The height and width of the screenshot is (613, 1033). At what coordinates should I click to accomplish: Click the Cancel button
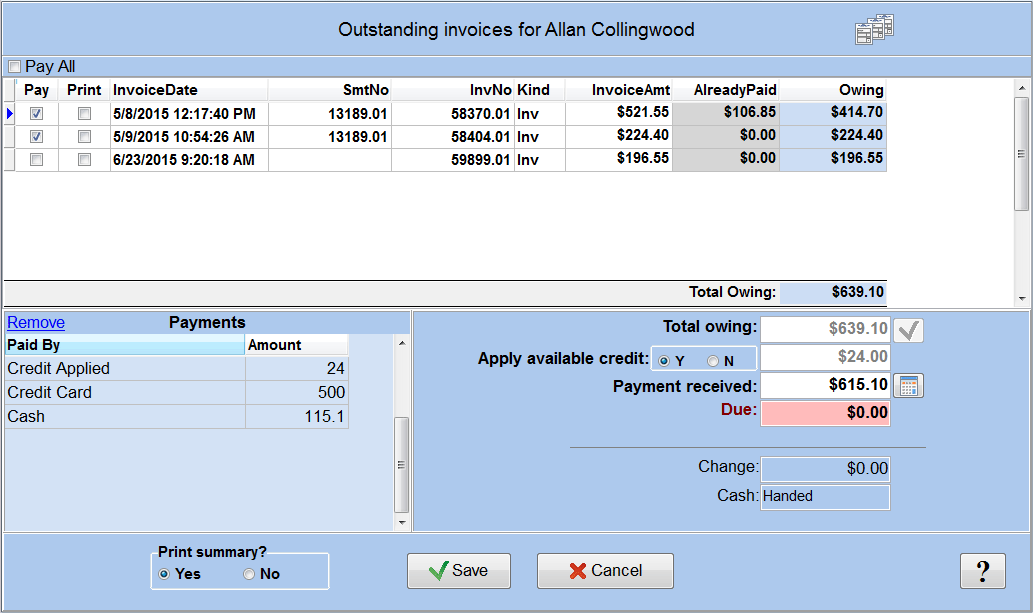[605, 571]
